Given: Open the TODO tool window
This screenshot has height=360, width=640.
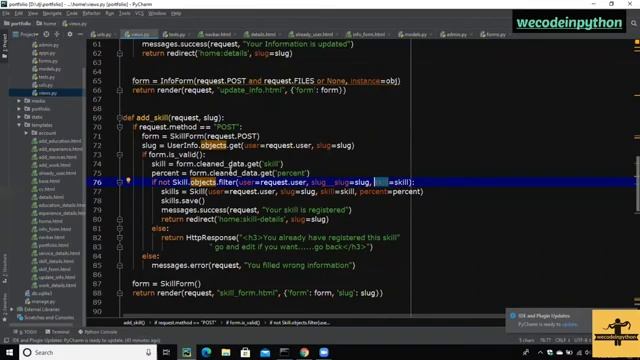Looking at the screenshot, I should point(25,332).
